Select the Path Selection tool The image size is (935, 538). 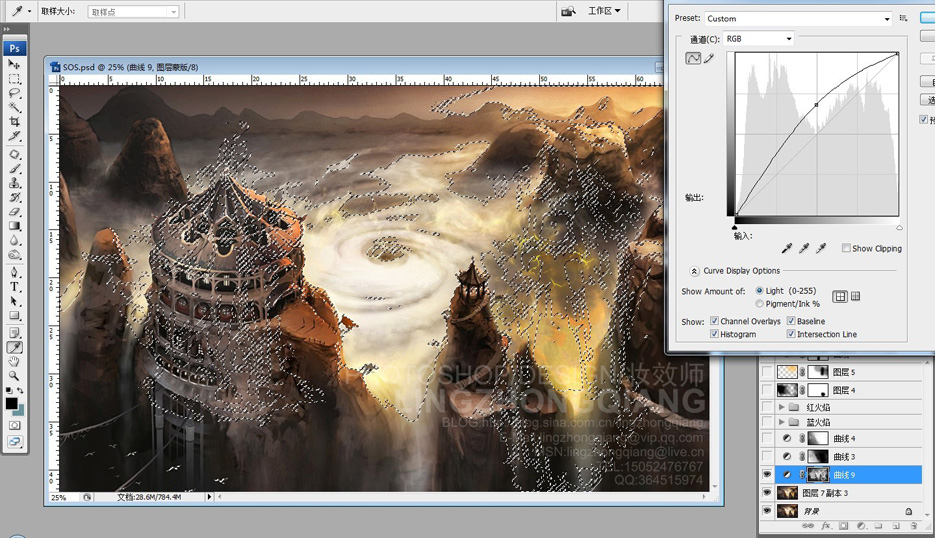[14, 301]
